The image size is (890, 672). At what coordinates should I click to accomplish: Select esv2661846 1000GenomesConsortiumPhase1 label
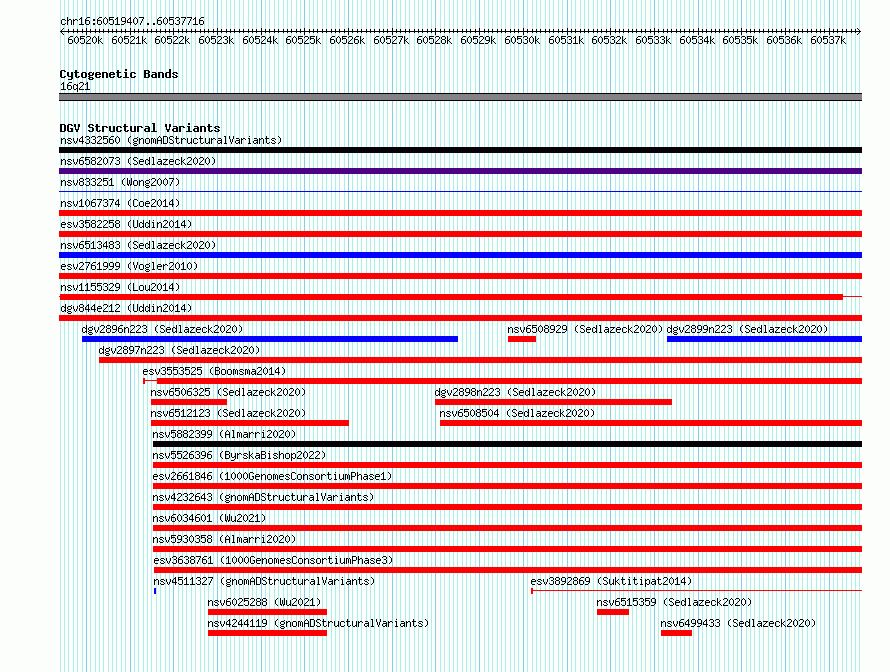272,476
